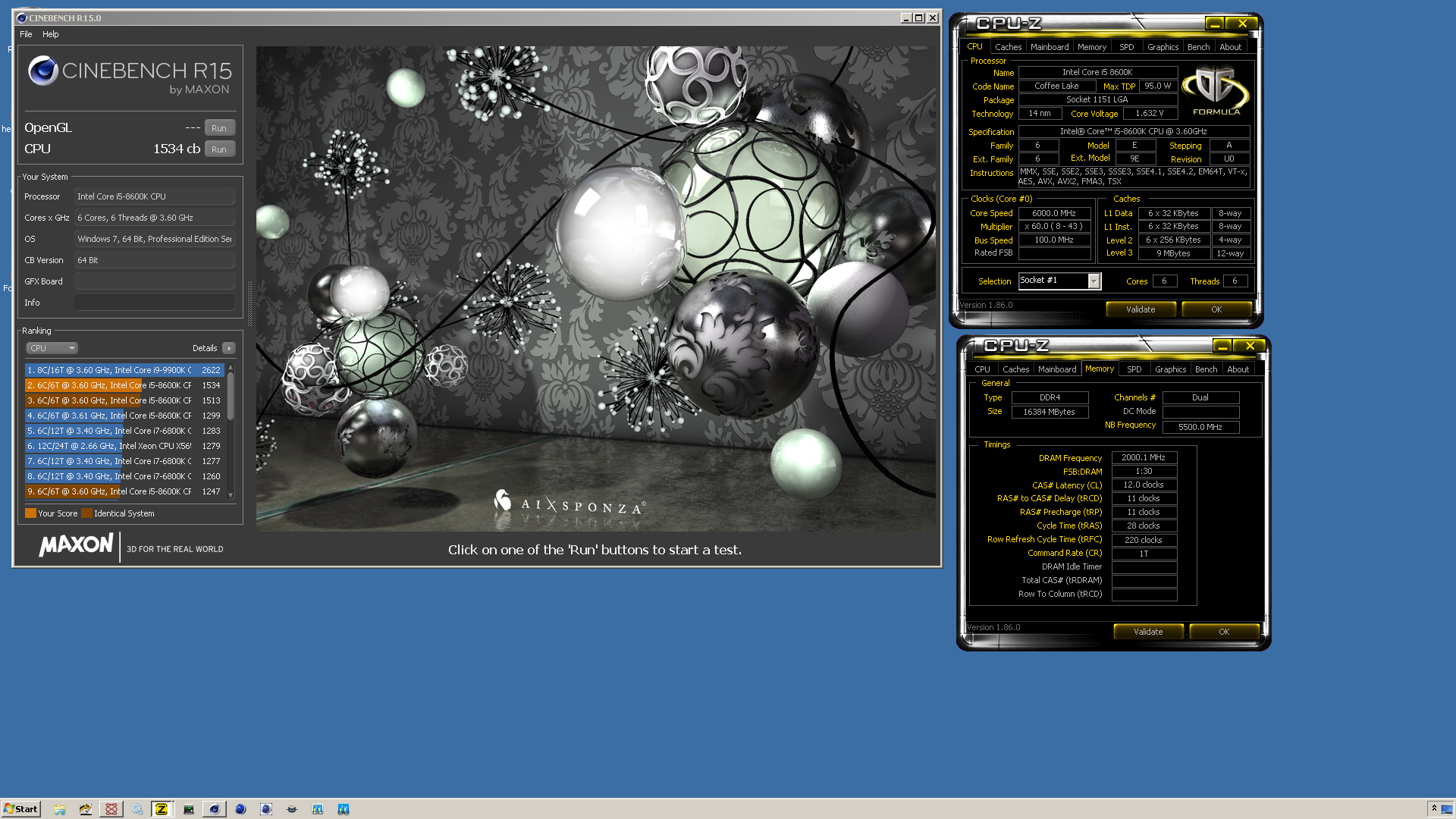Click the Cinebench rendered scene image
Screen dimensions: 1456x819
(x=596, y=289)
